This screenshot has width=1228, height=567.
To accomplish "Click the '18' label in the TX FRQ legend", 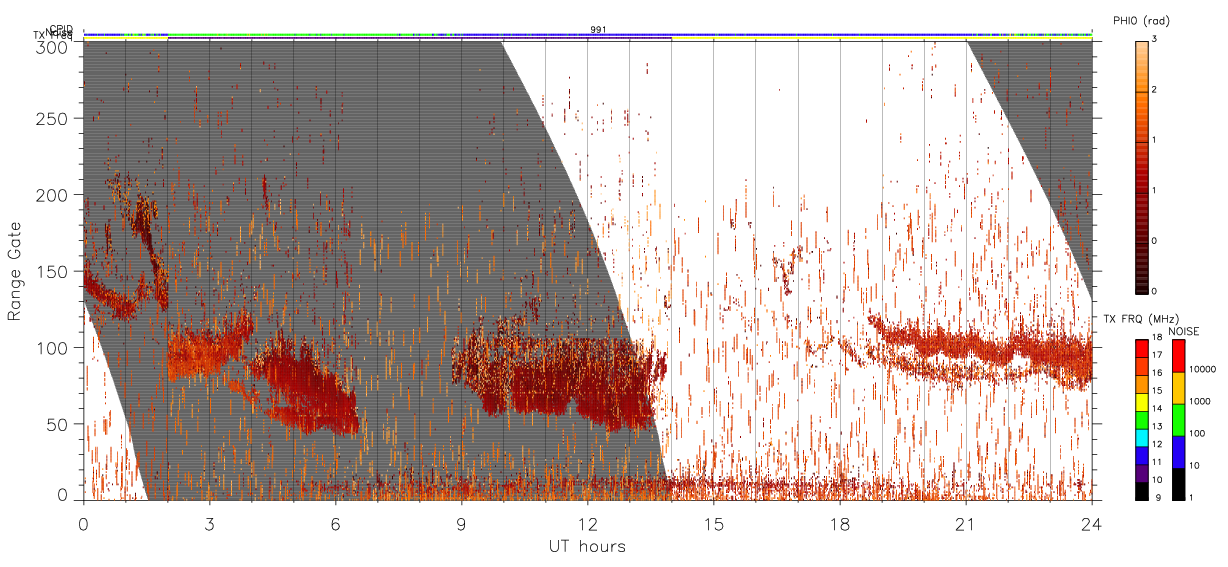I will [x=1157, y=337].
